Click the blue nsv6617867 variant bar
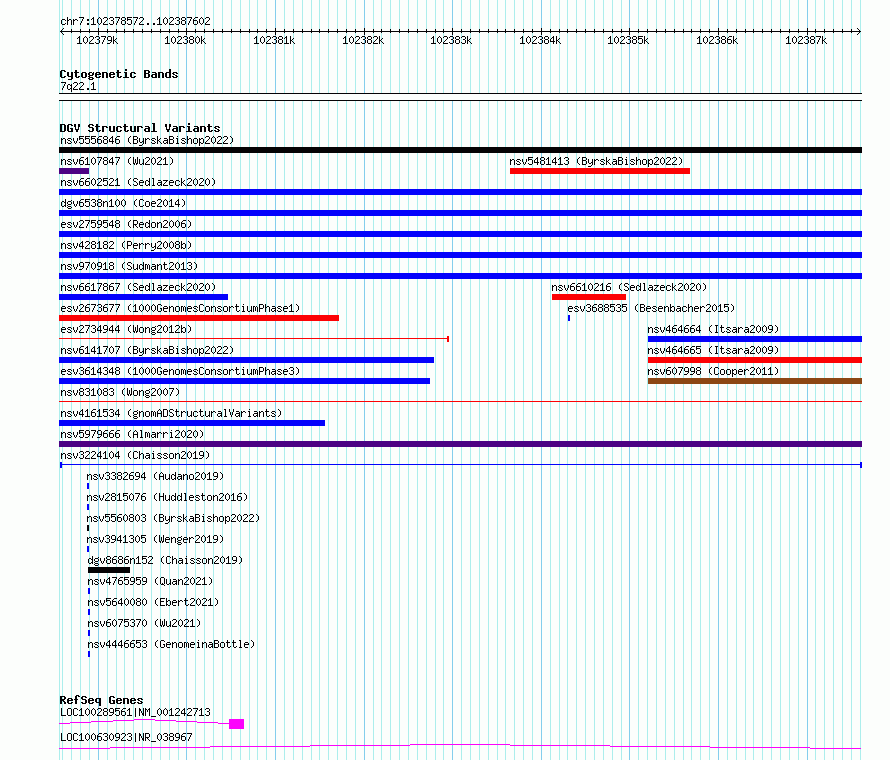Viewport: 890px width, 760px height. click(x=144, y=297)
